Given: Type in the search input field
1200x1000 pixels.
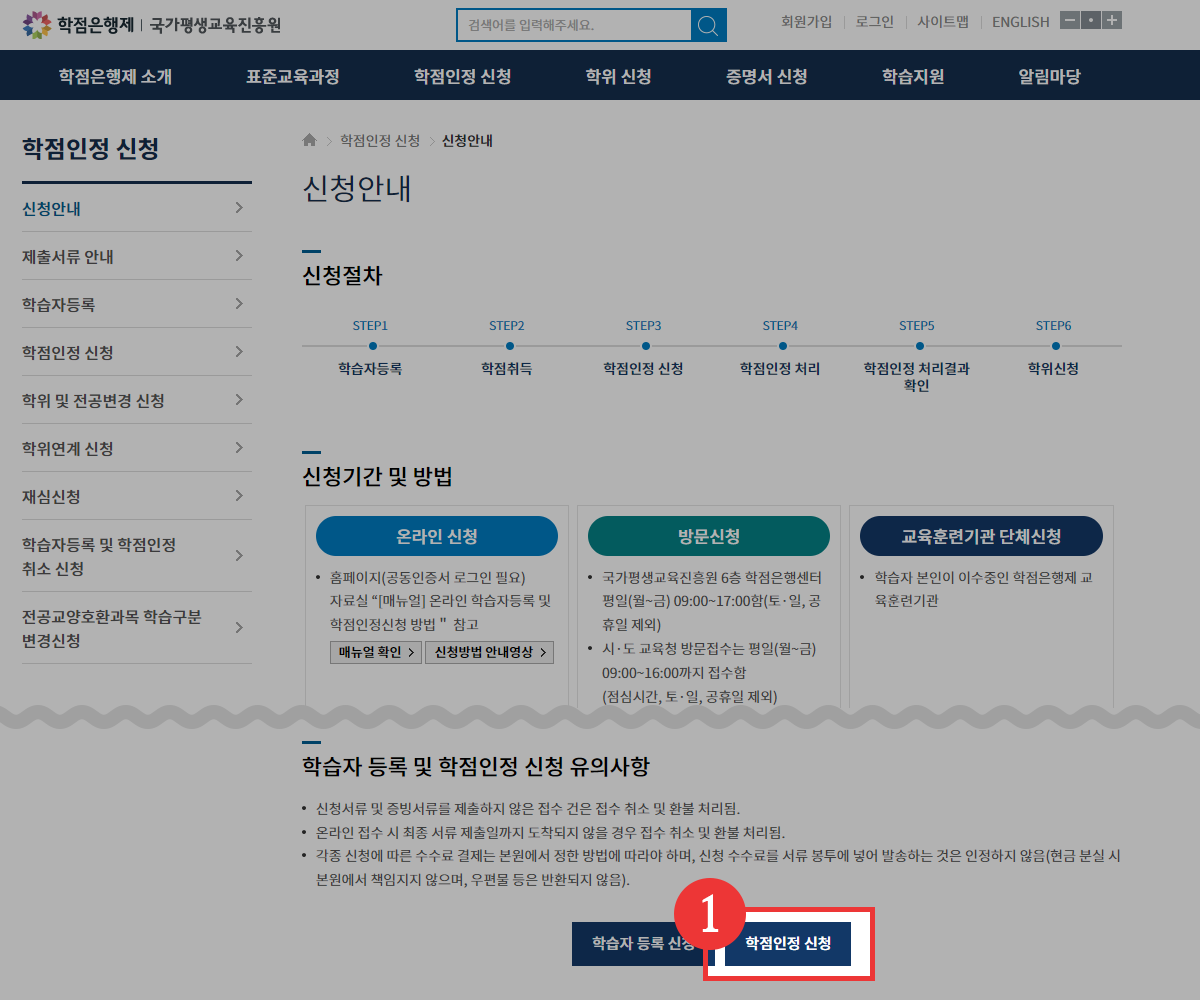Looking at the screenshot, I should pos(573,25).
